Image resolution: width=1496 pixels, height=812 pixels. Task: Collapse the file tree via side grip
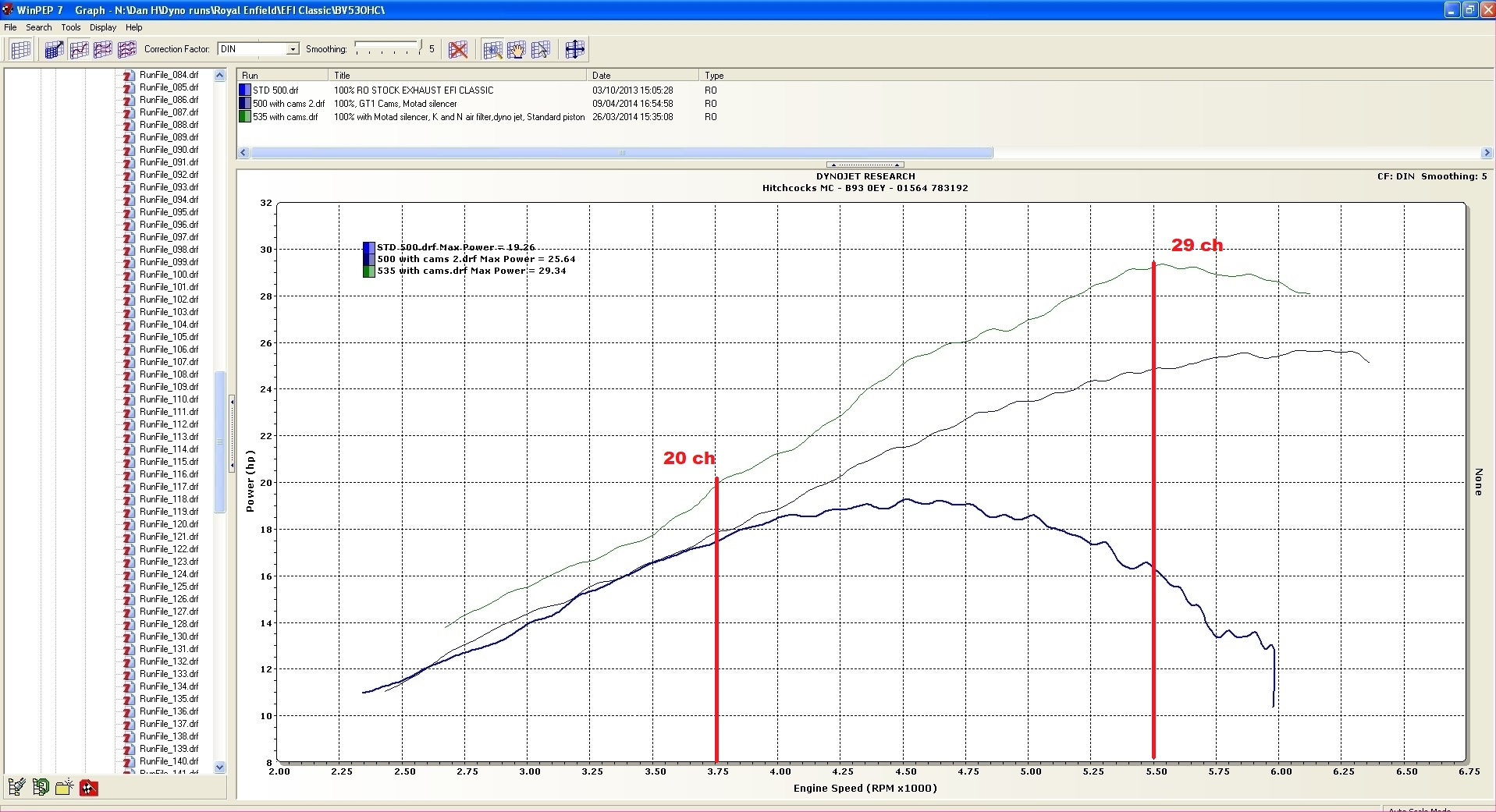[x=232, y=434]
